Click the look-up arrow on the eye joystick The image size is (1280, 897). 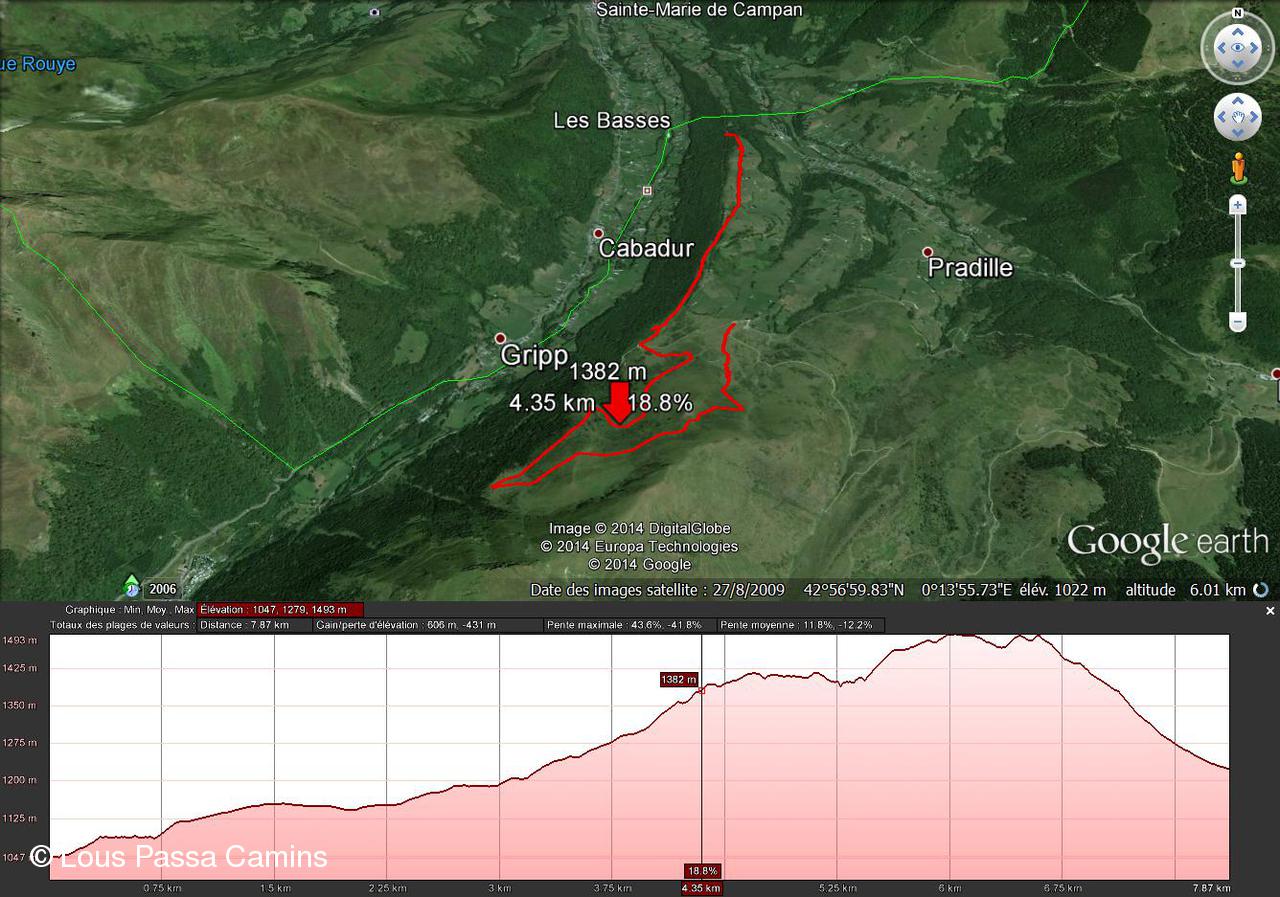(x=1238, y=29)
